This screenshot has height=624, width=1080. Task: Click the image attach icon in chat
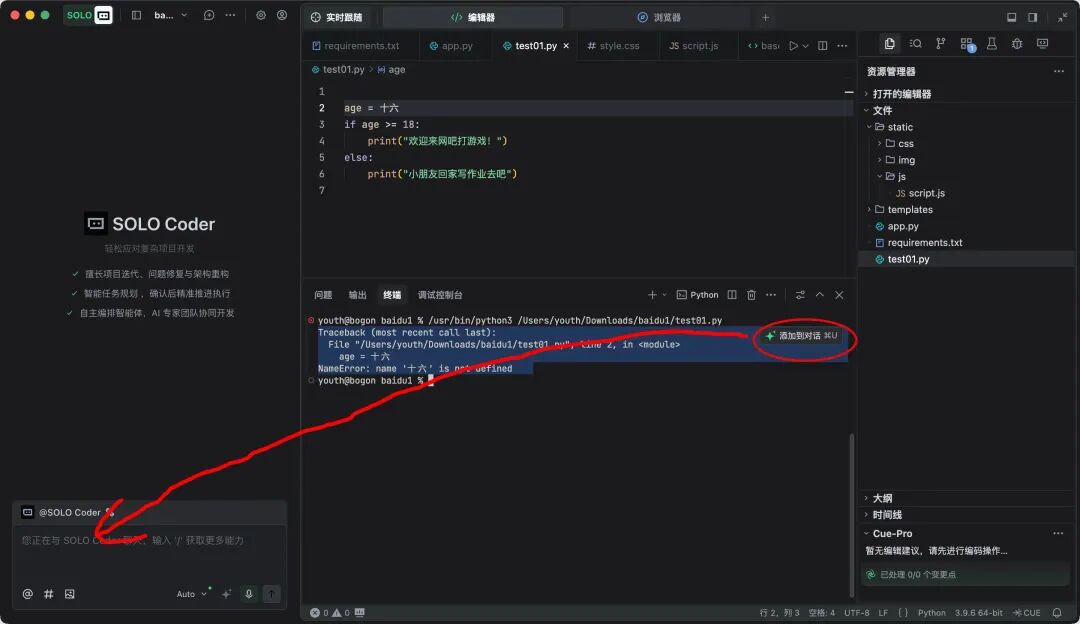coord(70,594)
